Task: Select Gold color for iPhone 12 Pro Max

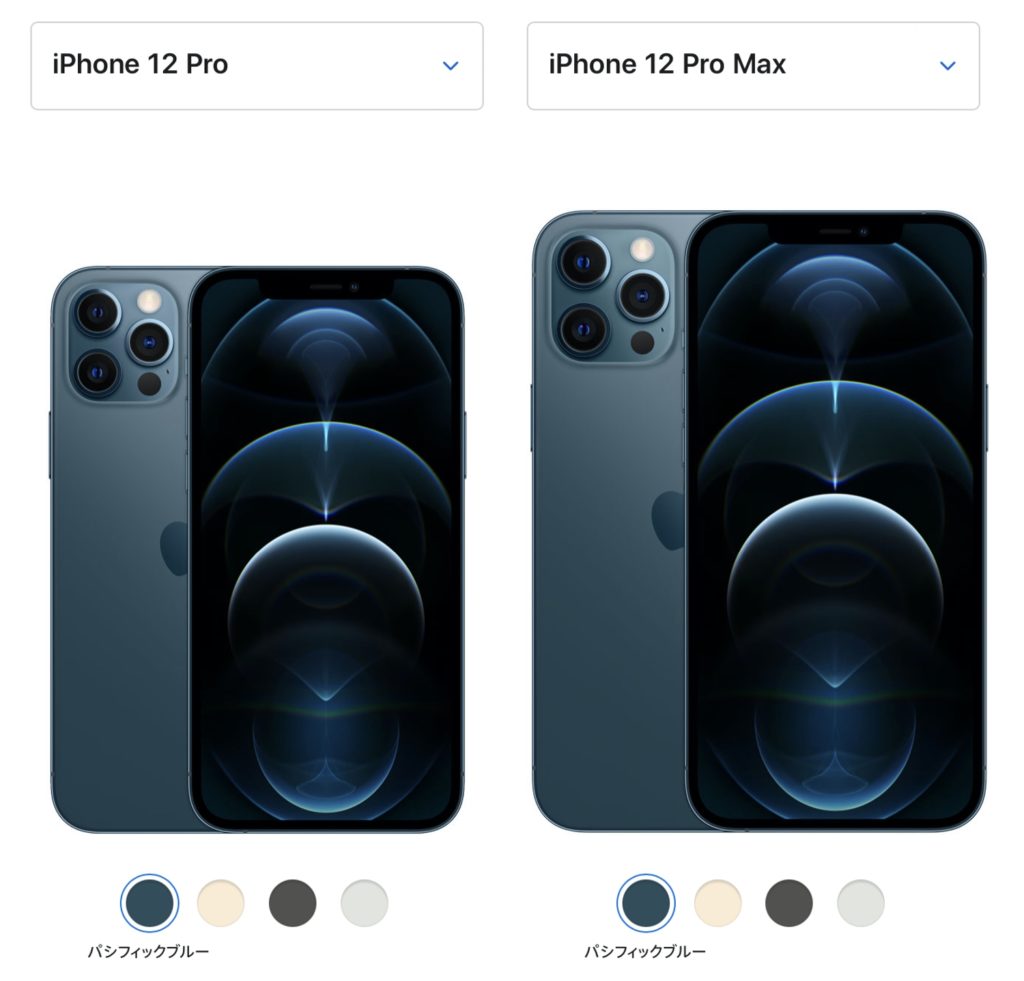Action: click(x=718, y=903)
